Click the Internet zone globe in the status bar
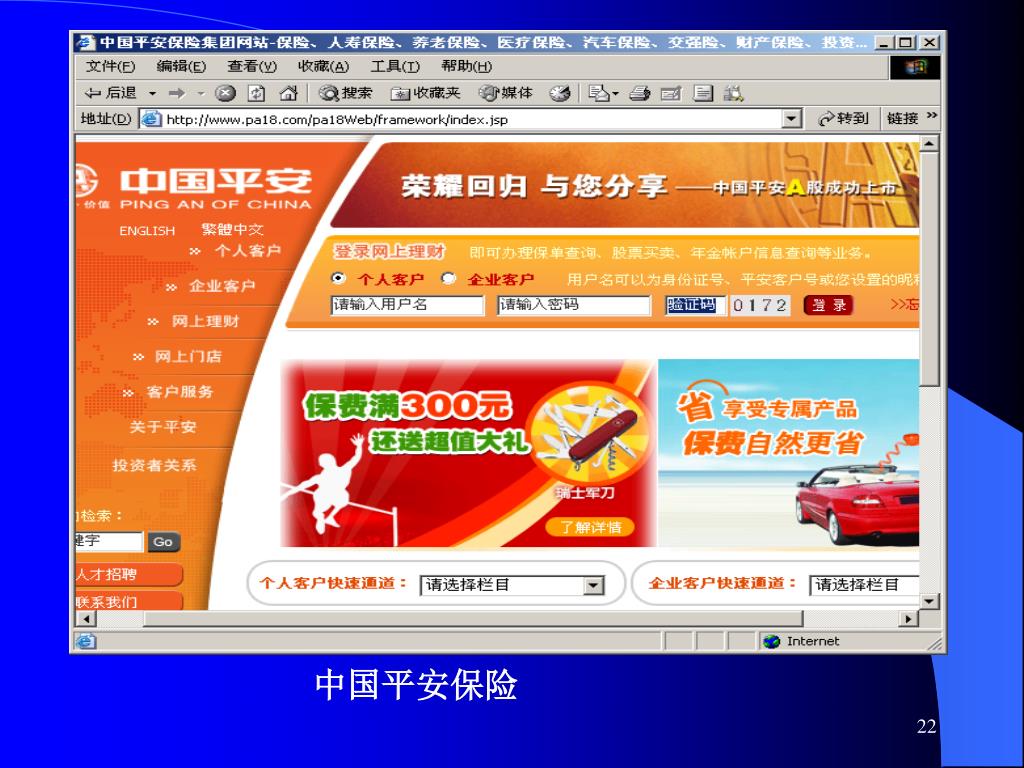The image size is (1024, 768). coord(771,641)
